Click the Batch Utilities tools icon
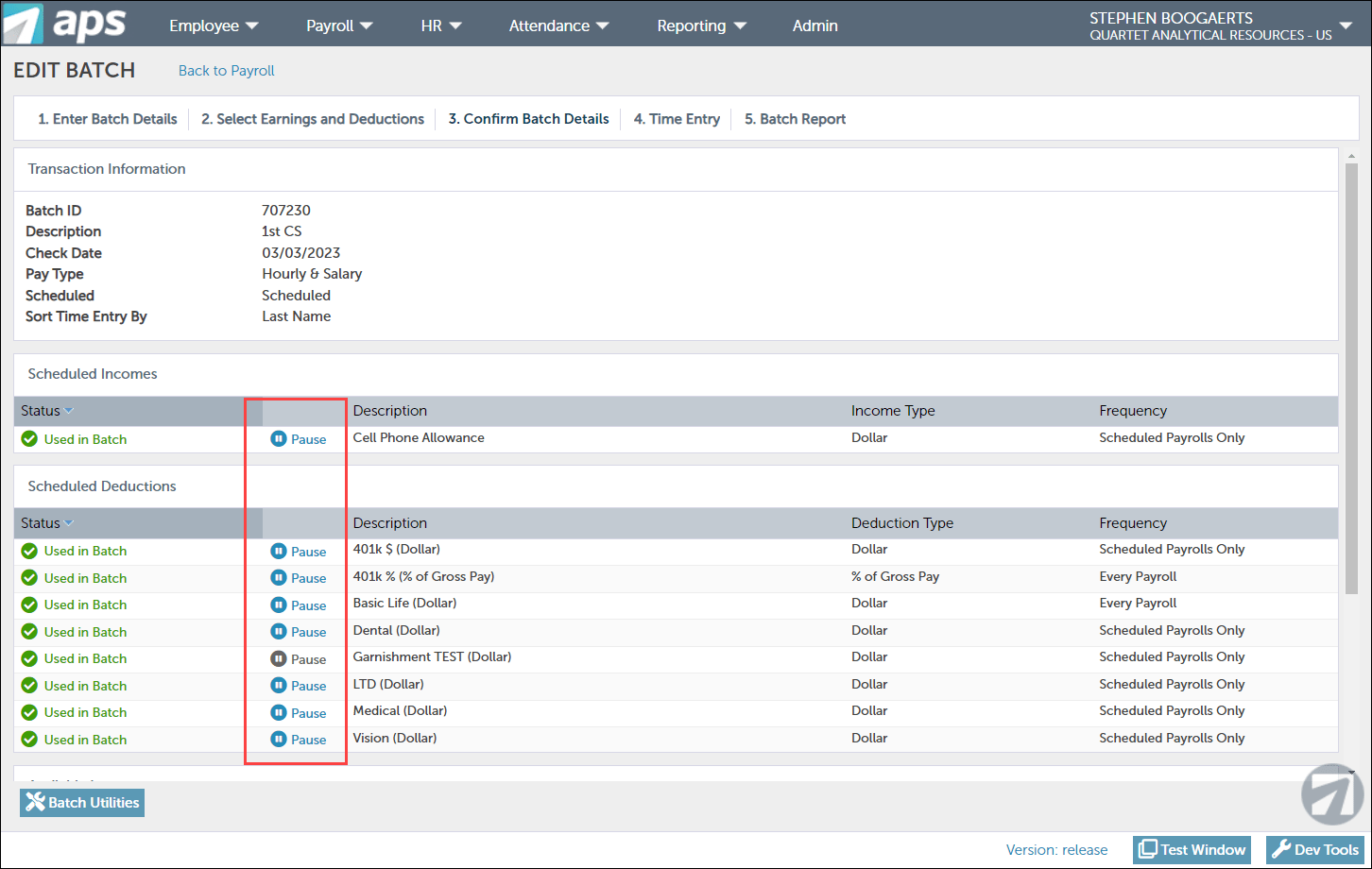 pyautogui.click(x=35, y=803)
